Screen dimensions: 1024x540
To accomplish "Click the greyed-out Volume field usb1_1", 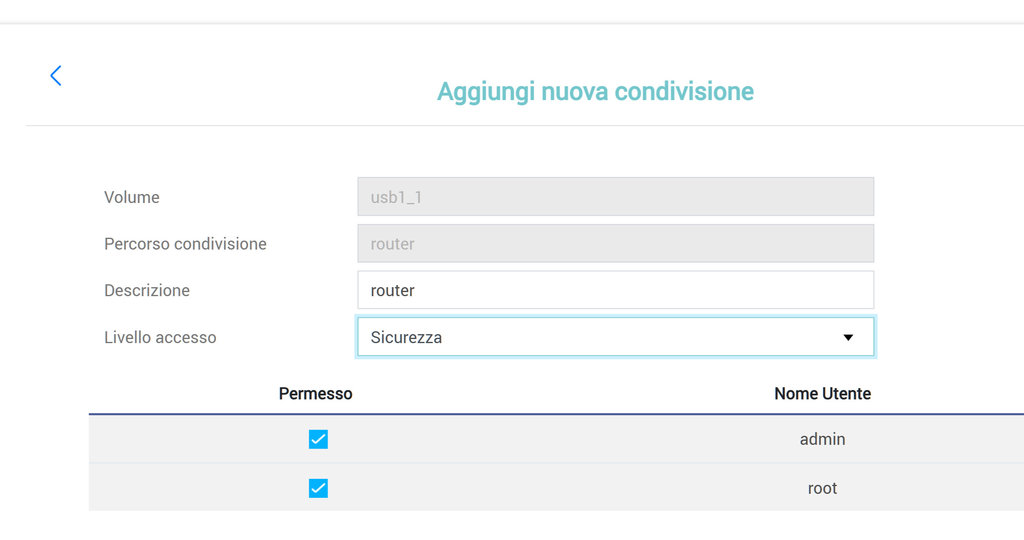I will click(615, 197).
